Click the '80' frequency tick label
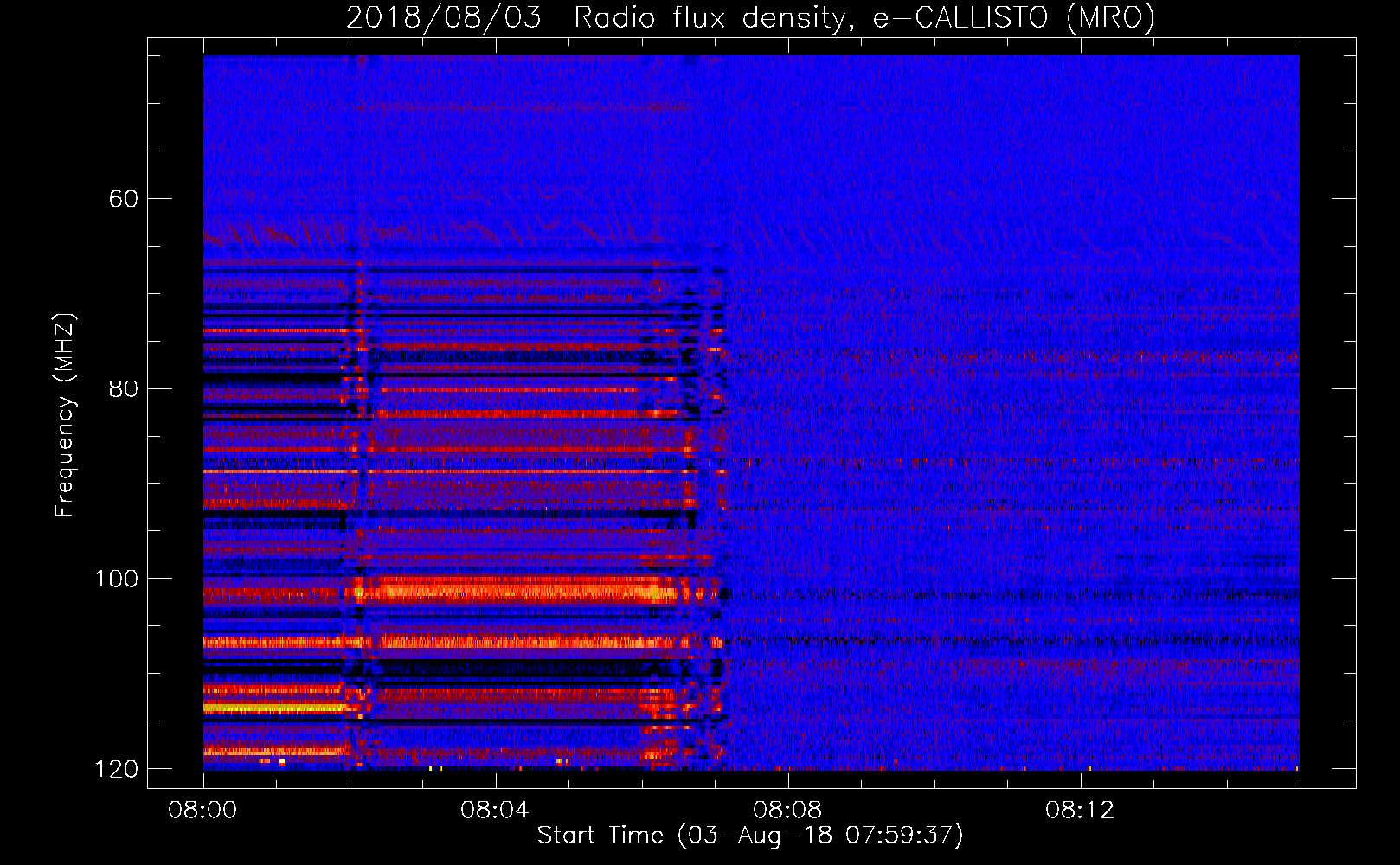This screenshot has width=1400, height=865. [x=124, y=388]
